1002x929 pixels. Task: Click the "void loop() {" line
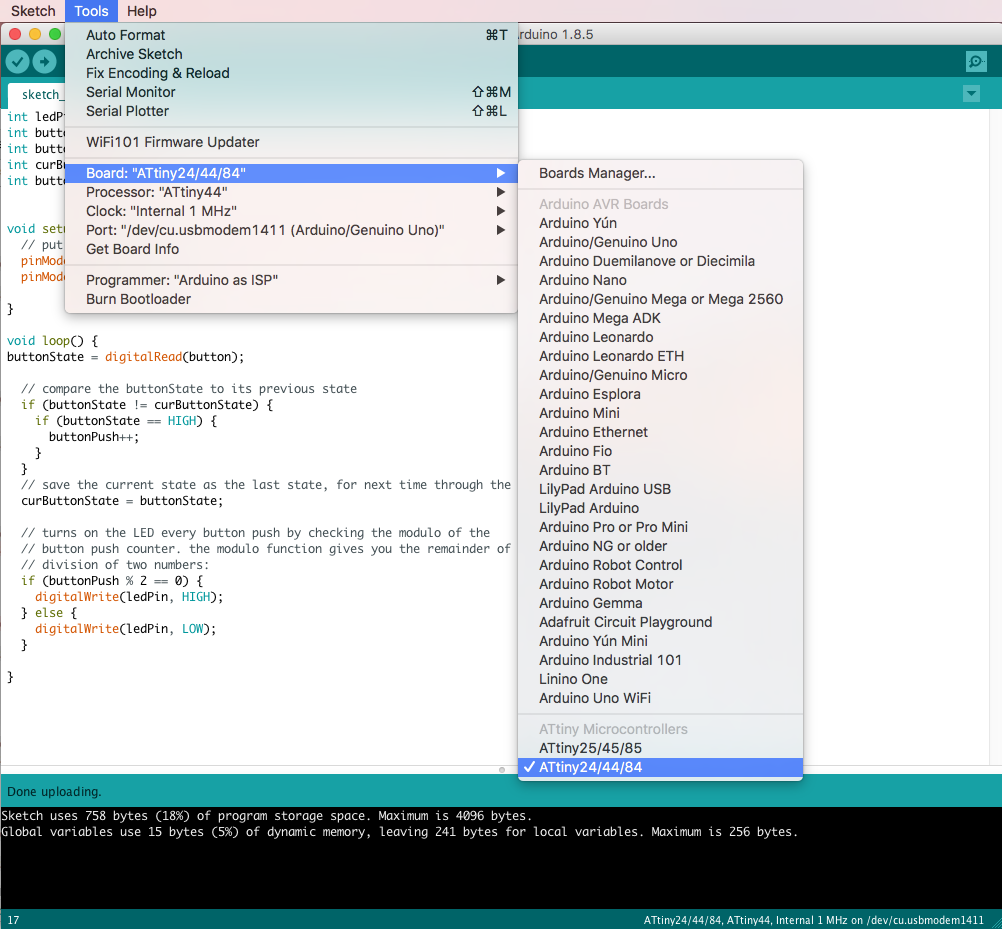[x=52, y=341]
